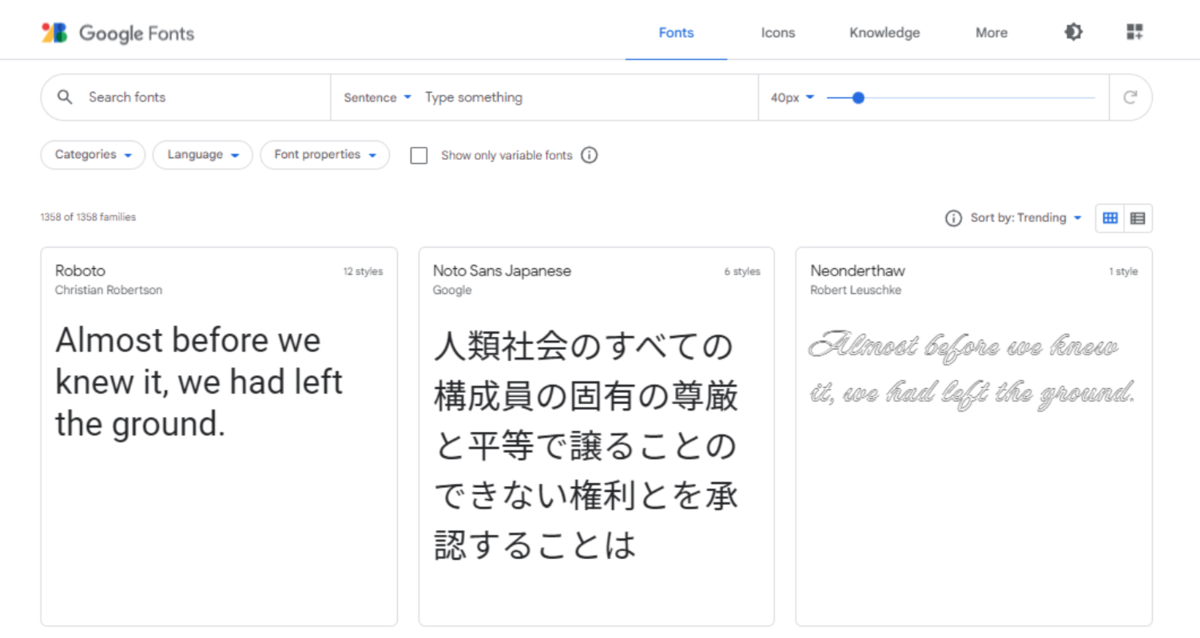1200x638 pixels.
Task: Open the Sentence preview type dropdown
Action: [x=378, y=97]
